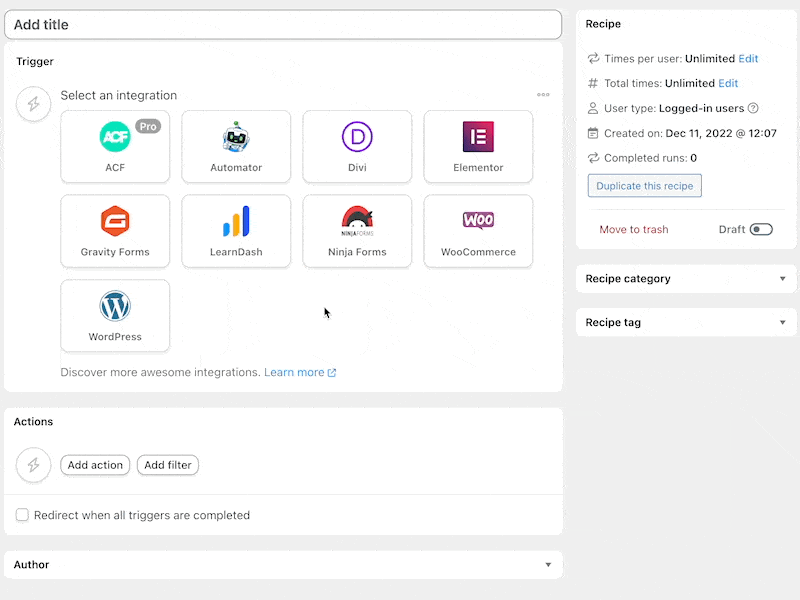Viewport: 800px width, 600px height.
Task: Click the Actions section heading
Action: pos(33,421)
